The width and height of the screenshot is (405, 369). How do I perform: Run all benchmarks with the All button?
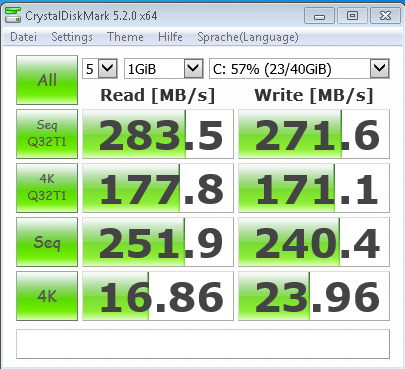tap(47, 80)
